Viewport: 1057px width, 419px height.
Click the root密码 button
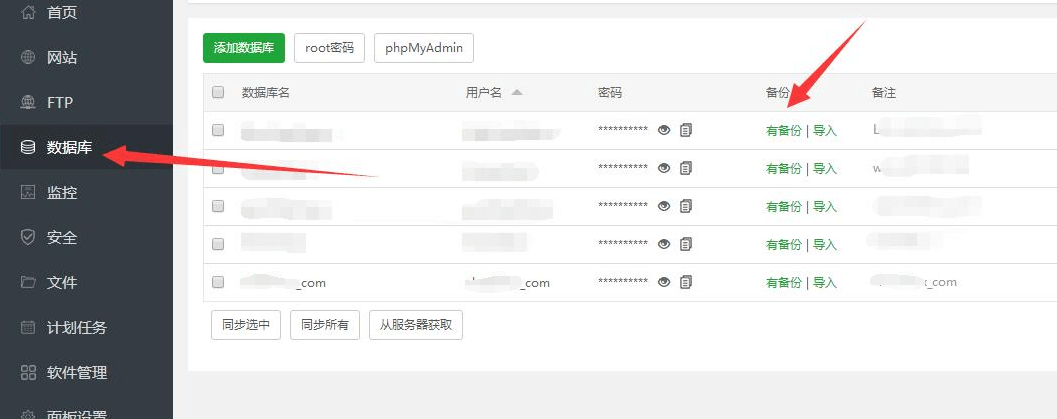click(329, 48)
